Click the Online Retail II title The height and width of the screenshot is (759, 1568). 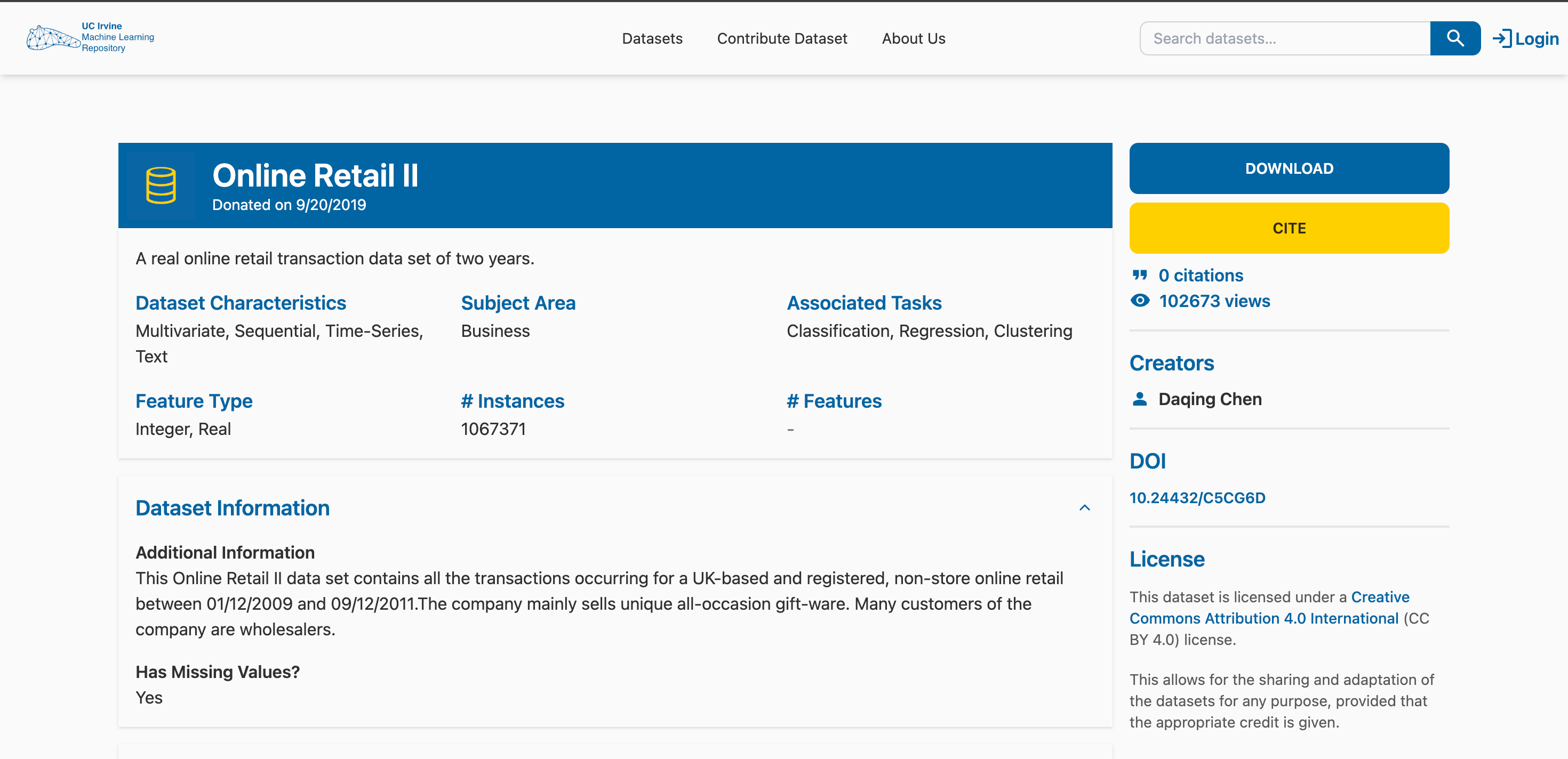click(x=315, y=176)
